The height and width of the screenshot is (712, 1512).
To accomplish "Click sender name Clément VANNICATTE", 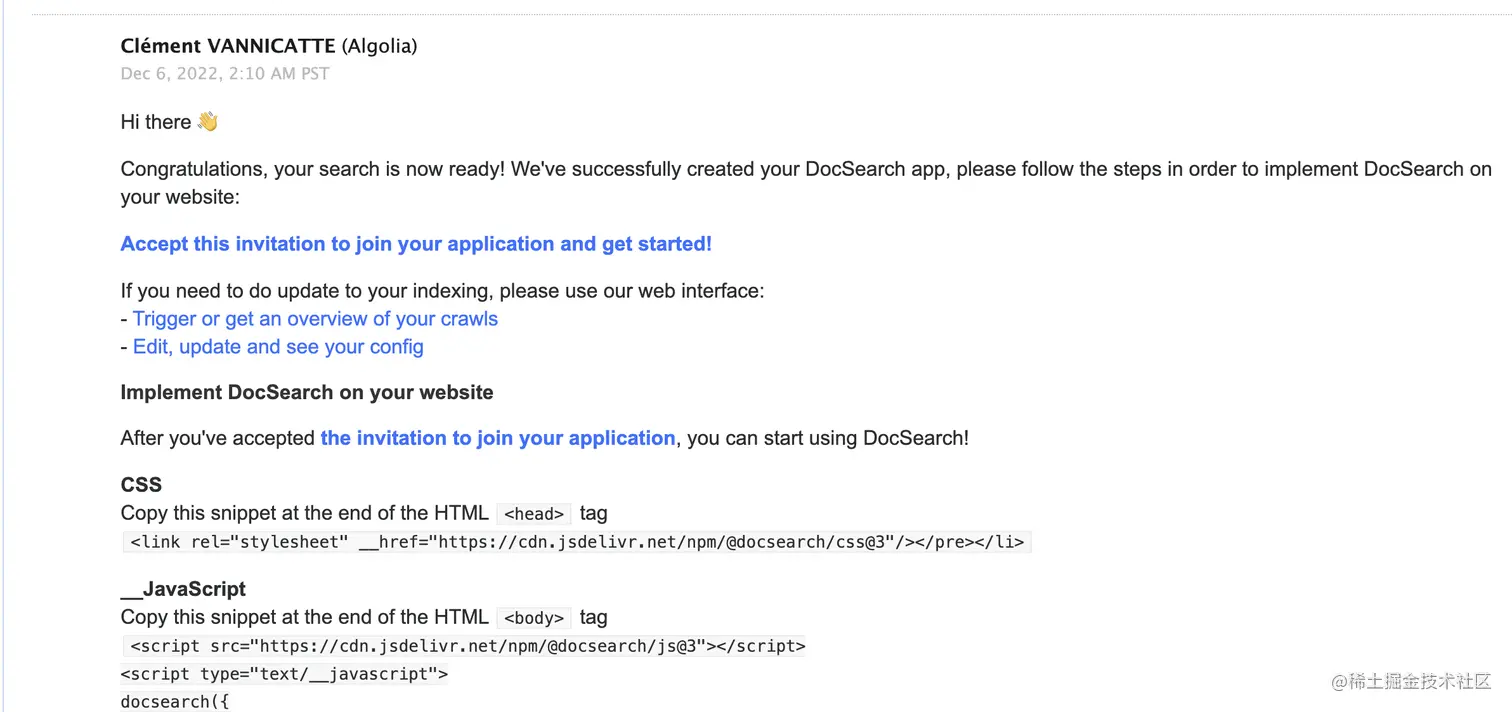I will coord(228,46).
